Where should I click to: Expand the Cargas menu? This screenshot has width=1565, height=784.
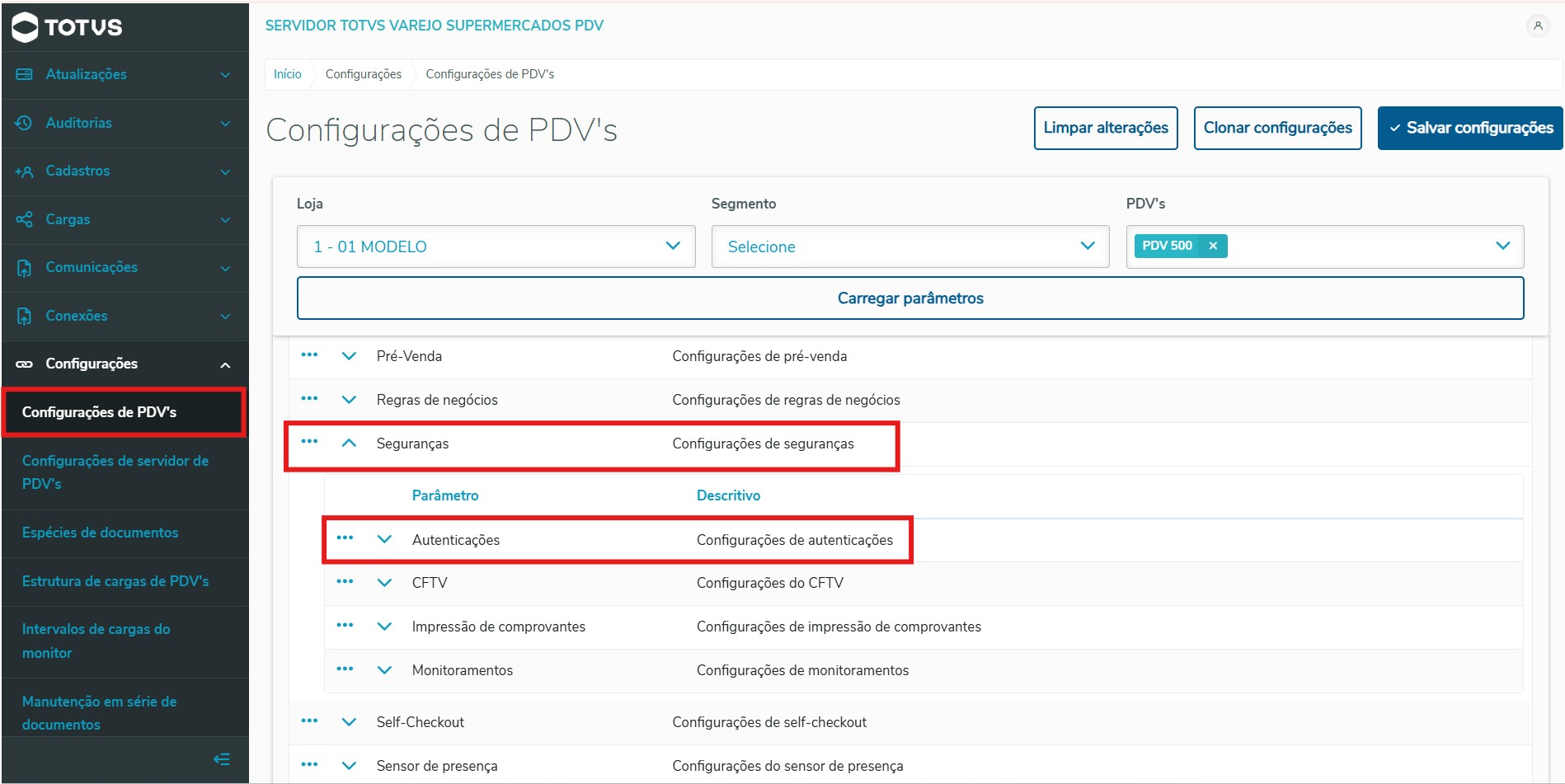click(x=225, y=220)
